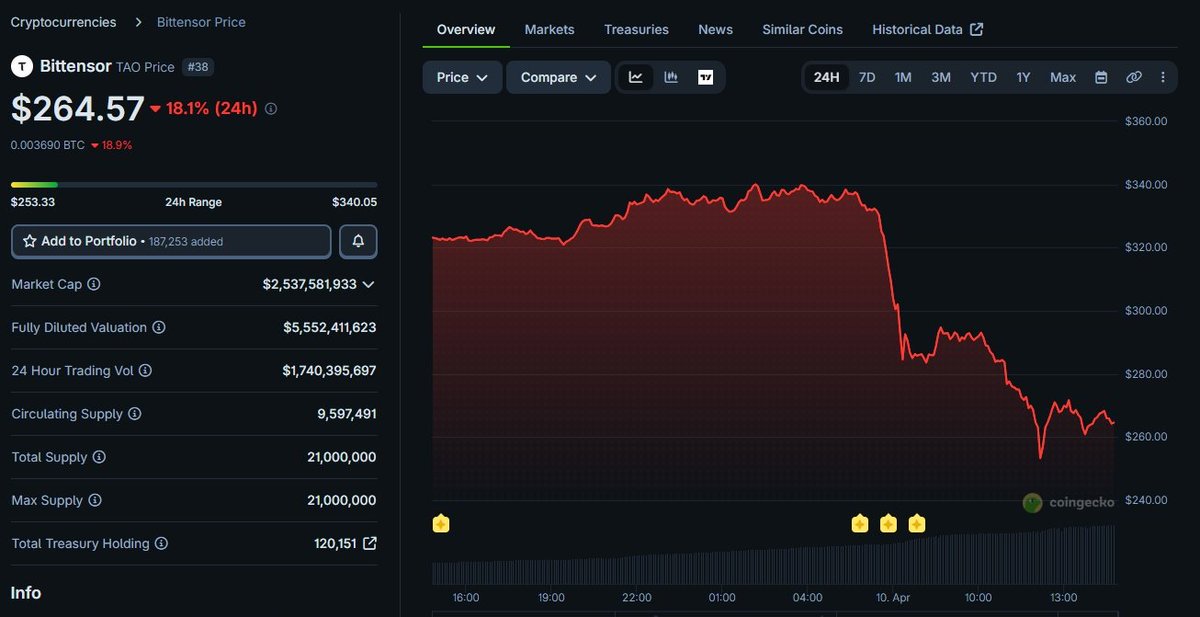Show info tooltip for Market Cap
The height and width of the screenshot is (617, 1200).
point(94,285)
